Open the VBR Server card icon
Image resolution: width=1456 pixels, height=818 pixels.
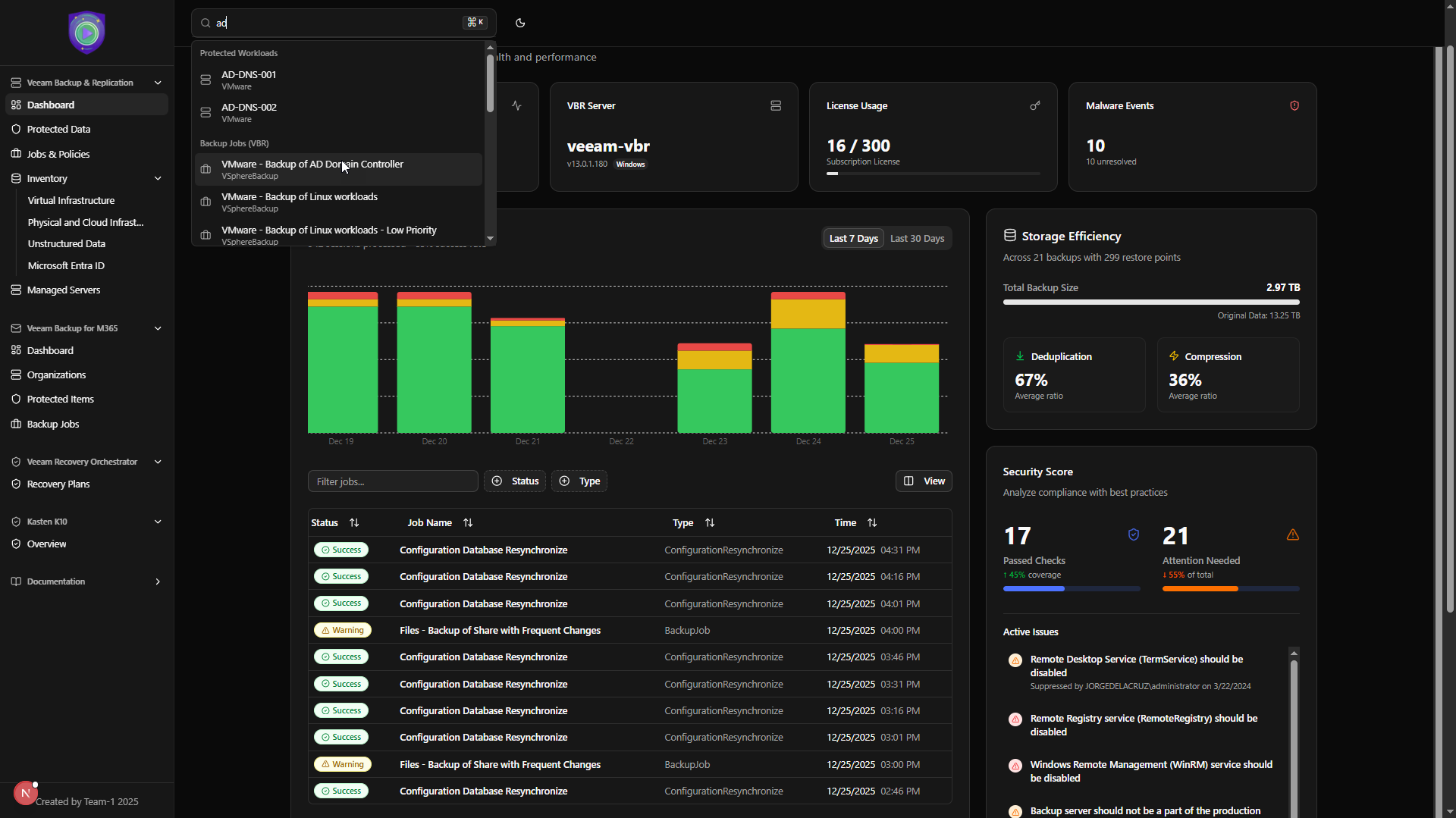tap(775, 105)
